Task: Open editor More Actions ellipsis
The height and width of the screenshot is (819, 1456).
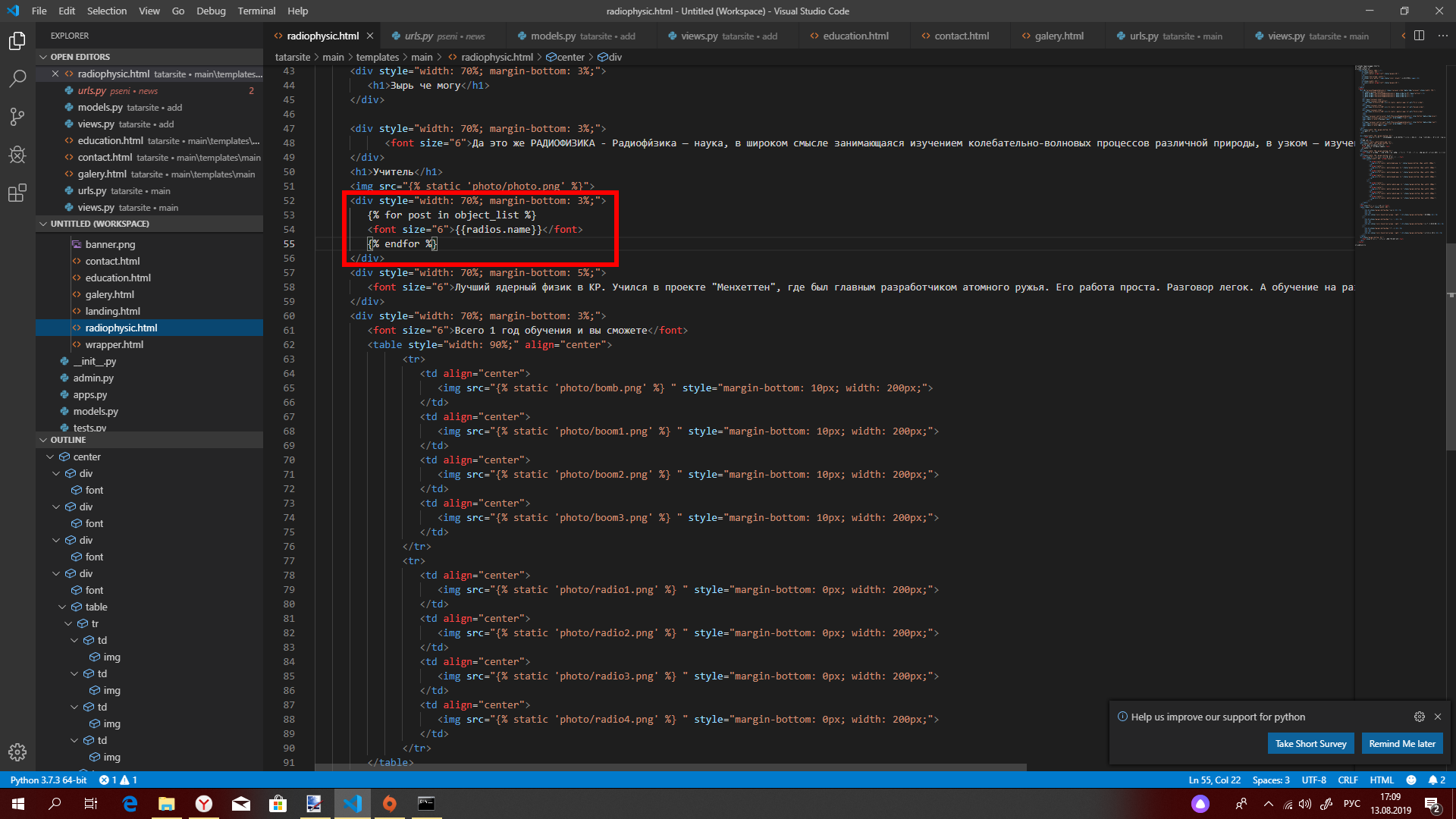Action: pyautogui.click(x=1442, y=36)
